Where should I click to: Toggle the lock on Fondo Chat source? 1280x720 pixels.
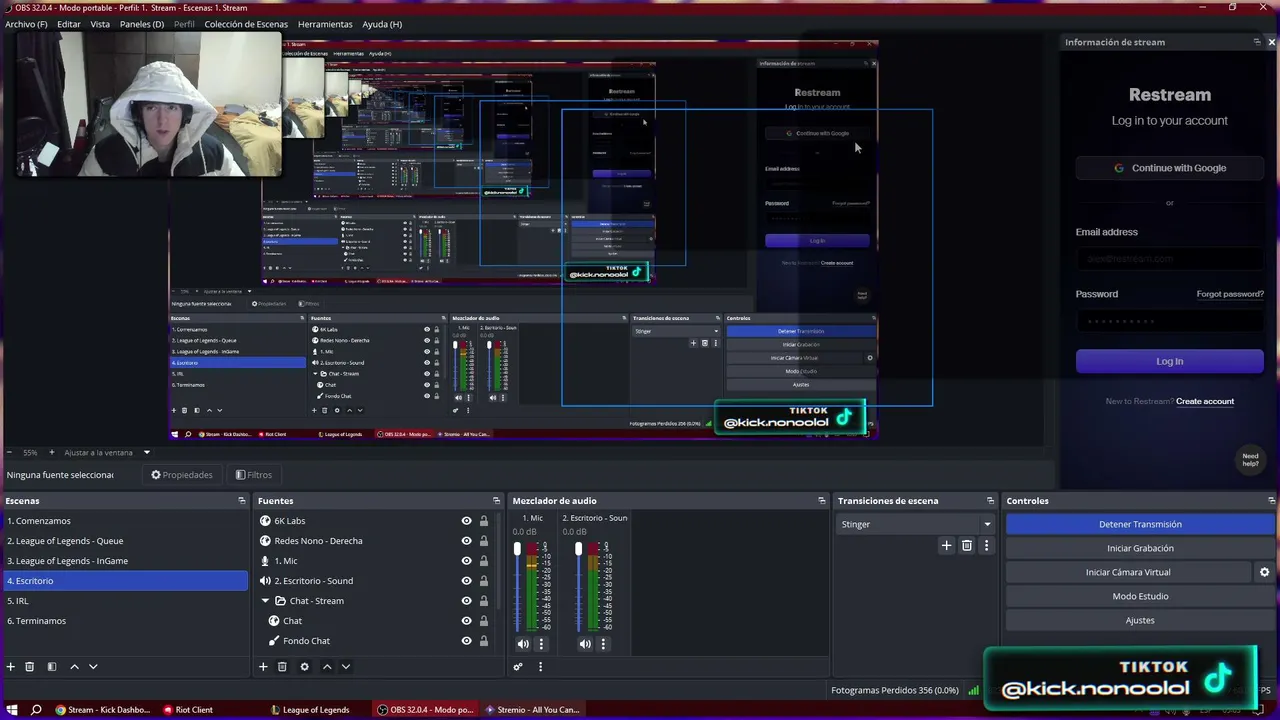pyautogui.click(x=484, y=641)
